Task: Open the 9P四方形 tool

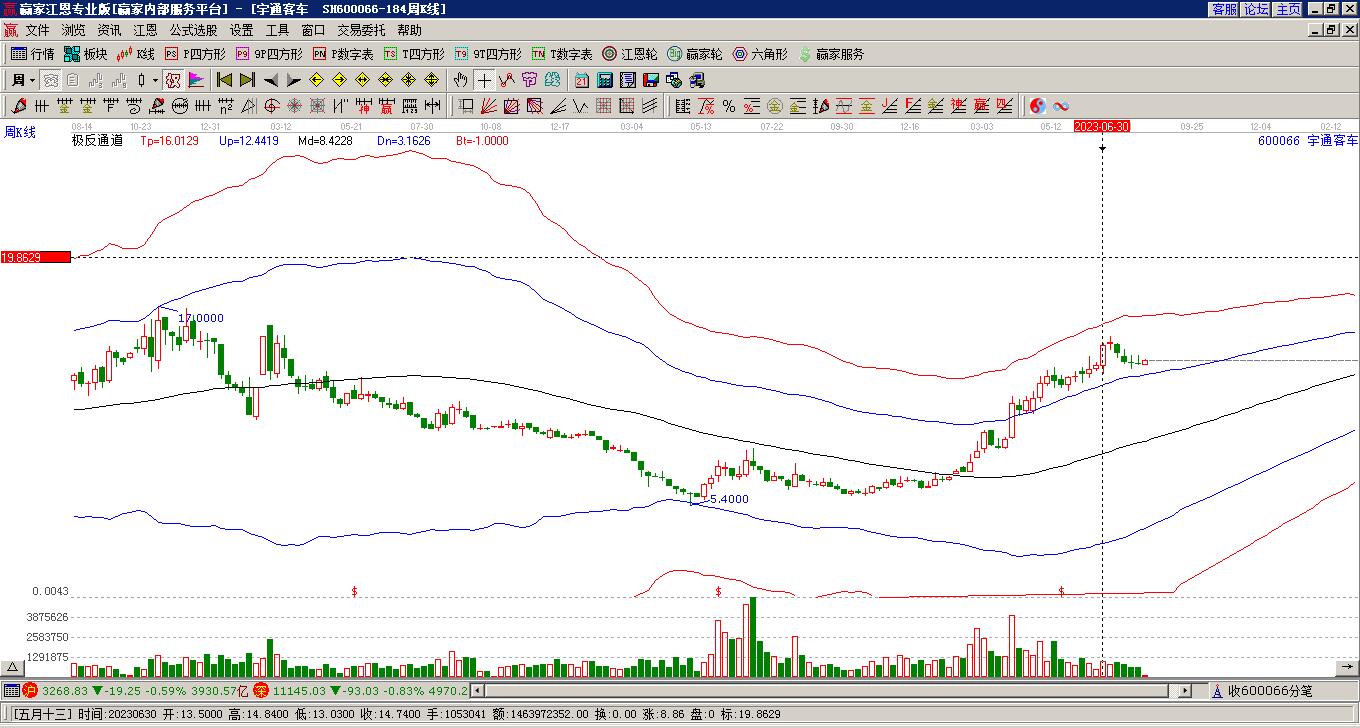Action: pos(269,54)
